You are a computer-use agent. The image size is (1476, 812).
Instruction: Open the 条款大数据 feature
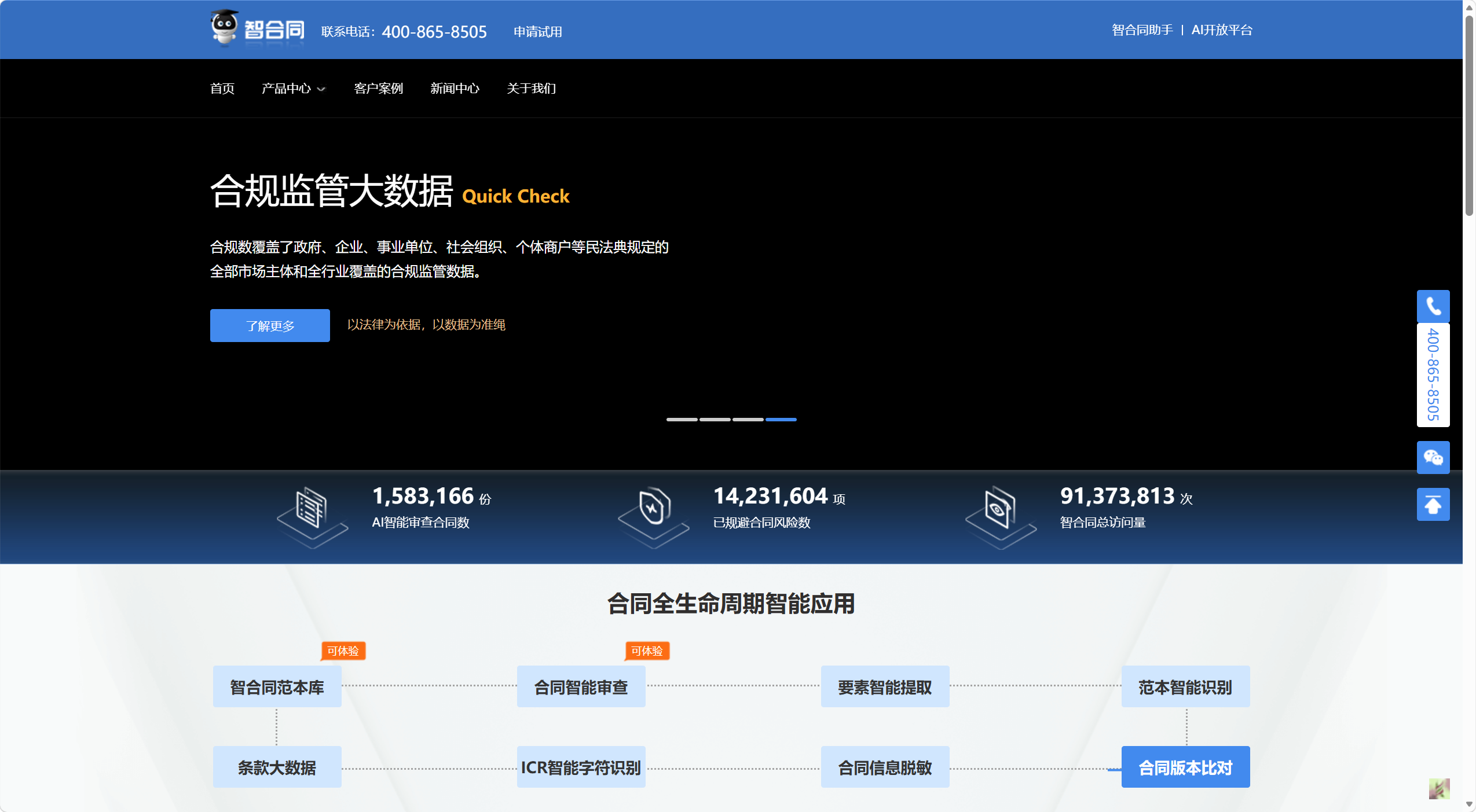(277, 767)
